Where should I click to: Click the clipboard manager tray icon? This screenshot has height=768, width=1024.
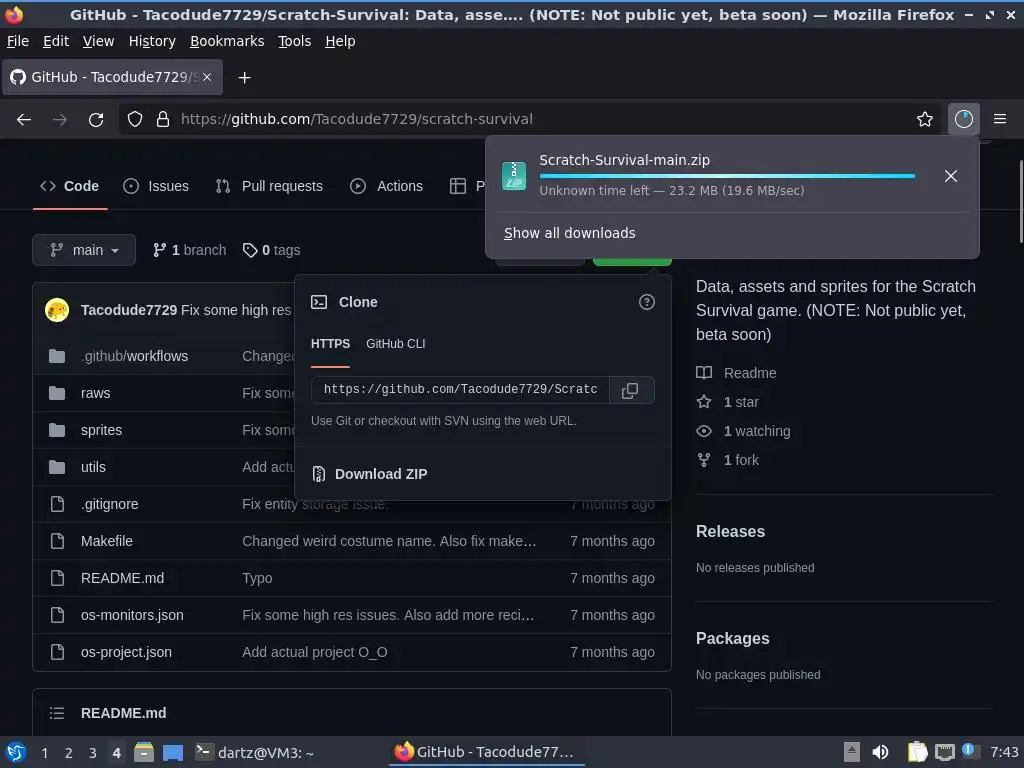point(917,752)
